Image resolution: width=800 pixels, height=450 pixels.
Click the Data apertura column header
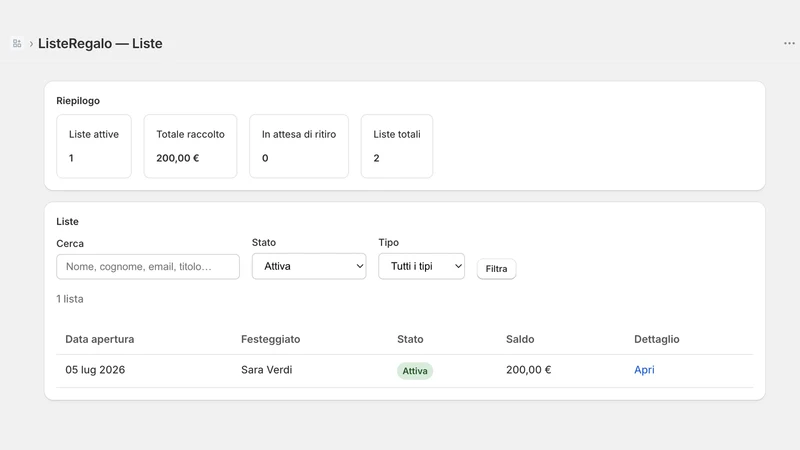[x=99, y=339]
